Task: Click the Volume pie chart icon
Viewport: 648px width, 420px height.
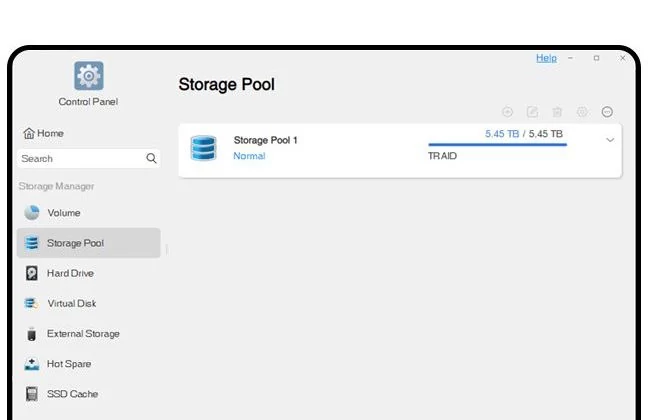Action: 31,212
